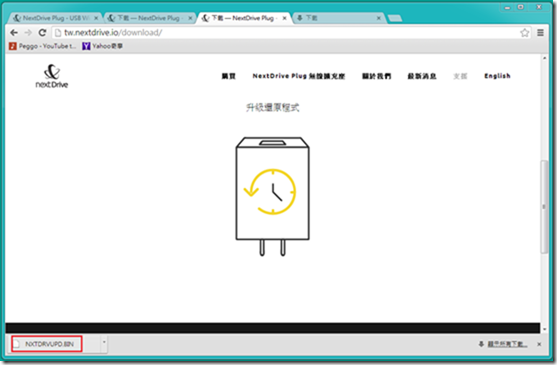557x365 pixels.
Task: Switch to the first NextDrive Plug - USB tab
Action: pos(56,18)
